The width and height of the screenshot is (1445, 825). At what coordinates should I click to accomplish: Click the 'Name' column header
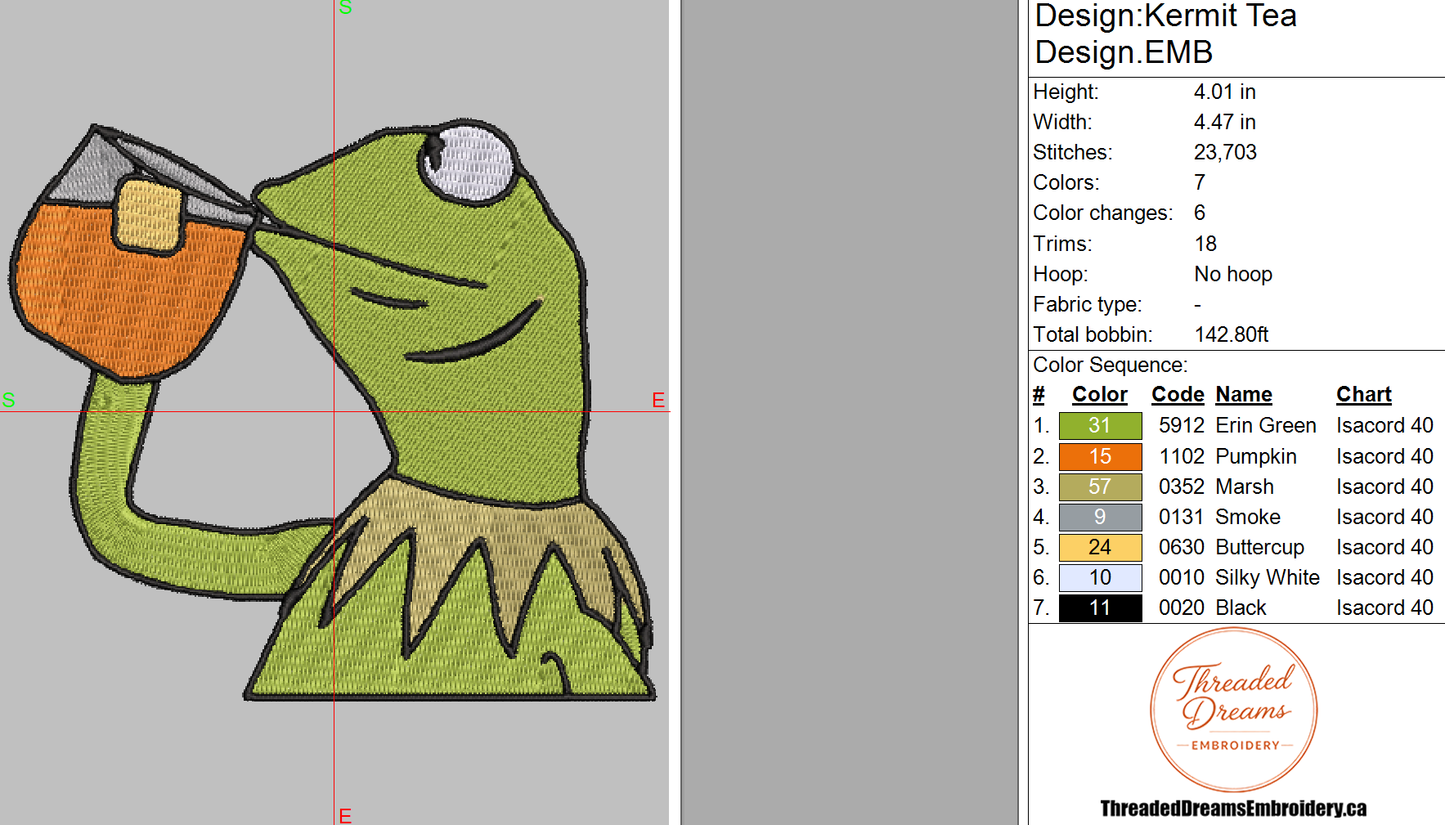1244,395
